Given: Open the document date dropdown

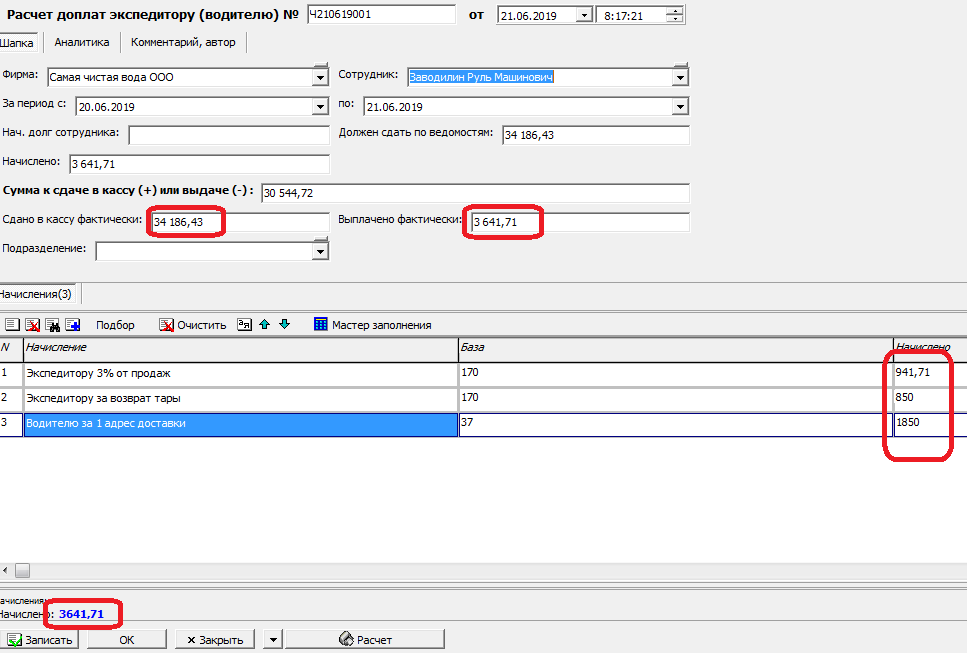Looking at the screenshot, I should [583, 15].
